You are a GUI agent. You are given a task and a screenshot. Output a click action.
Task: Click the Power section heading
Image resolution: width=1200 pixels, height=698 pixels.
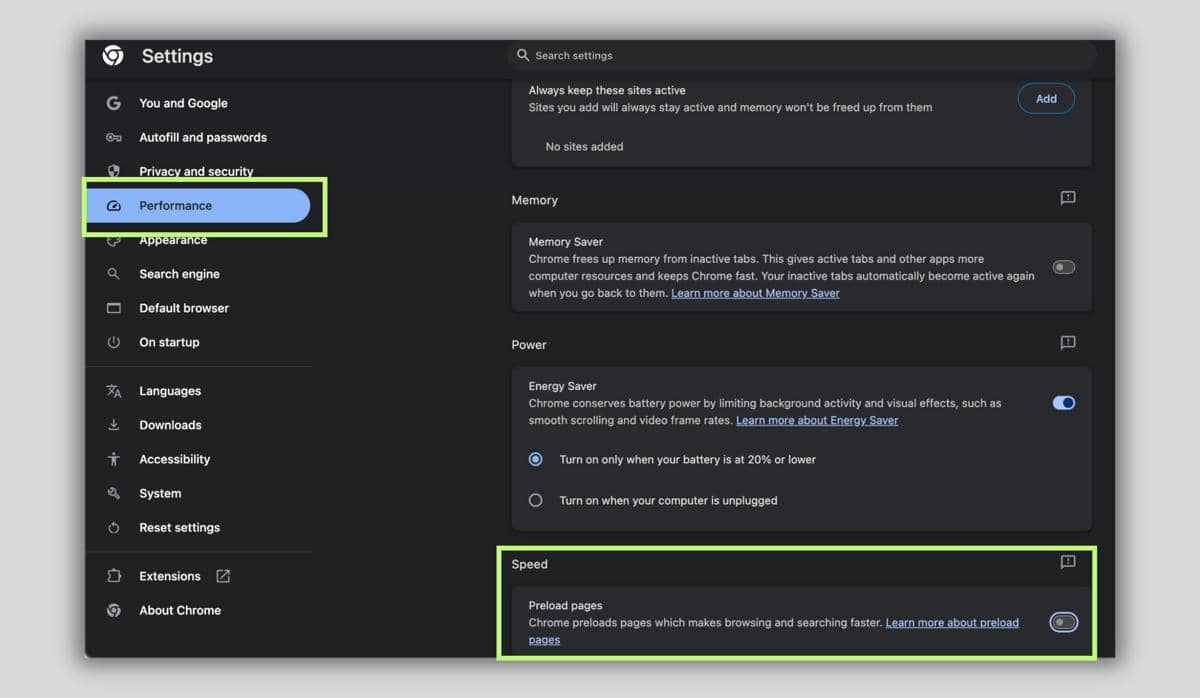pyautogui.click(x=529, y=344)
